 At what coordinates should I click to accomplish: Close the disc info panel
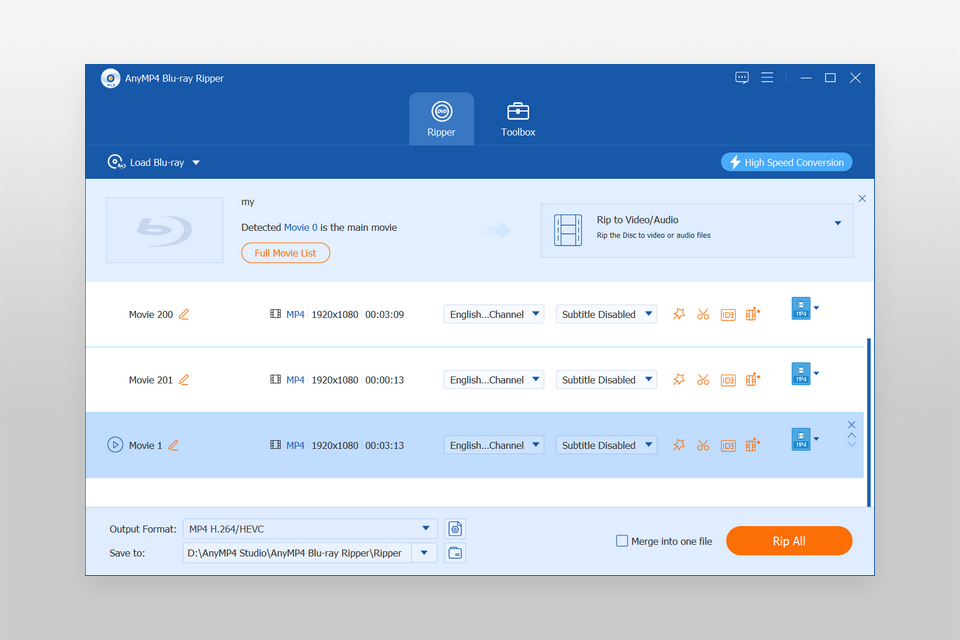pyautogui.click(x=862, y=198)
